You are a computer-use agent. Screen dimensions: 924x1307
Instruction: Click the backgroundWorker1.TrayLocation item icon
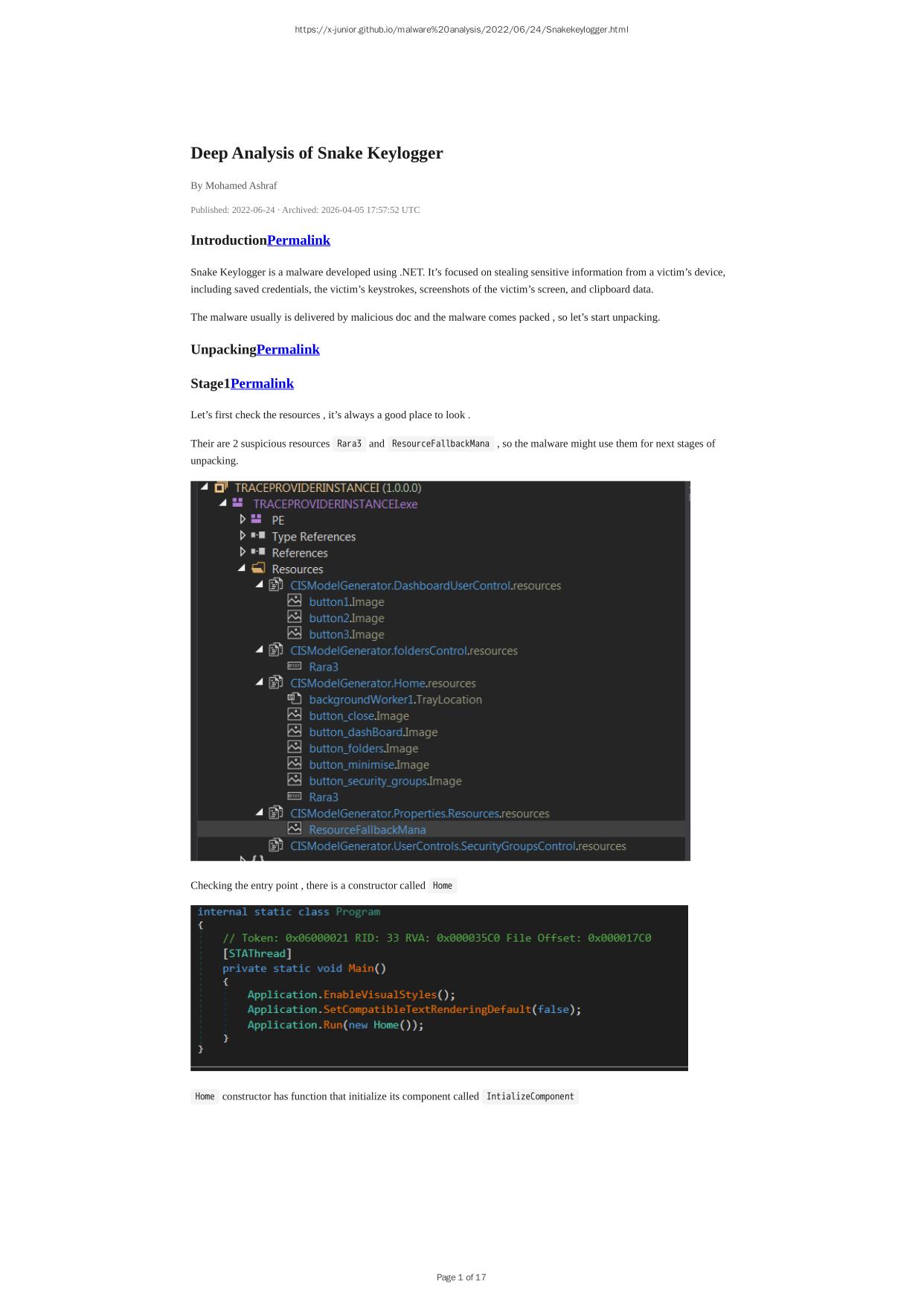(x=295, y=699)
